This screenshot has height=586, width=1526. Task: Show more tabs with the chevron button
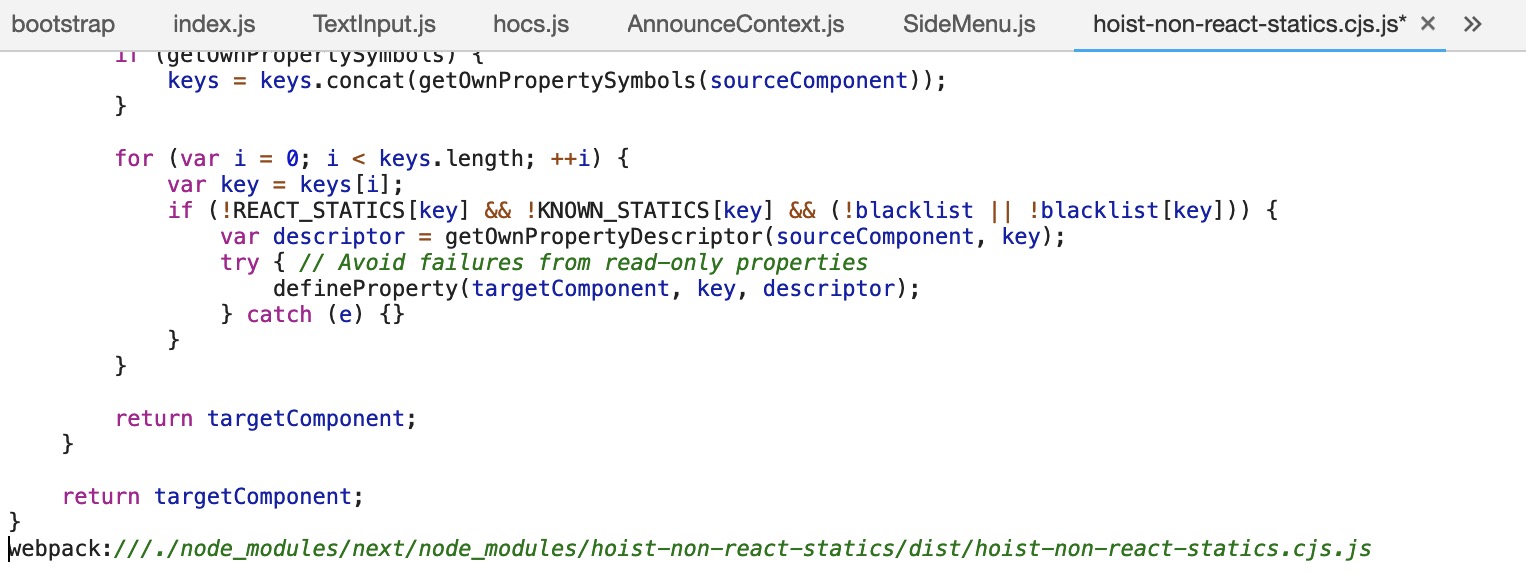(1472, 24)
